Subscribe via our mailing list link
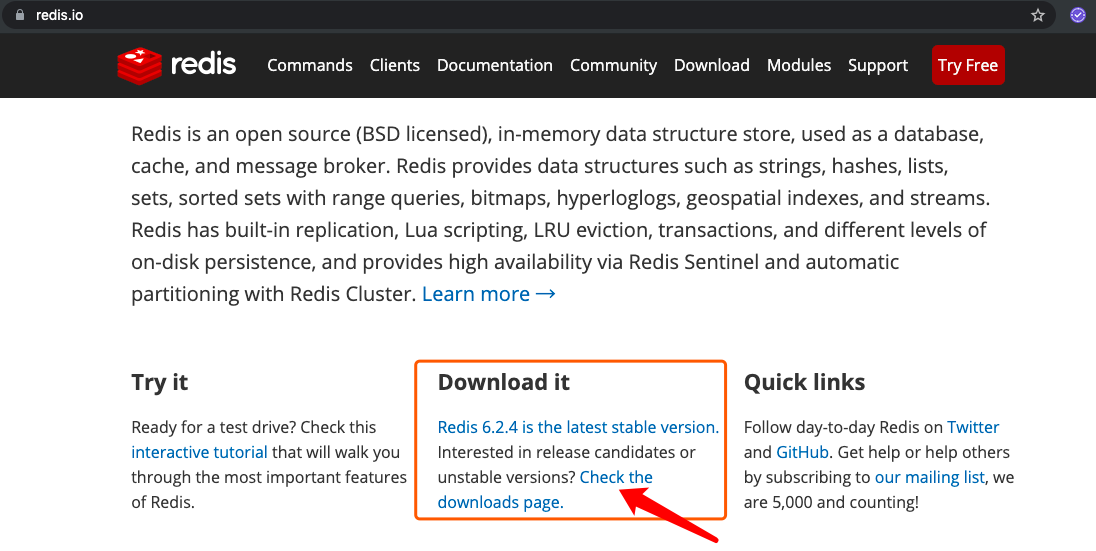 pos(930,478)
